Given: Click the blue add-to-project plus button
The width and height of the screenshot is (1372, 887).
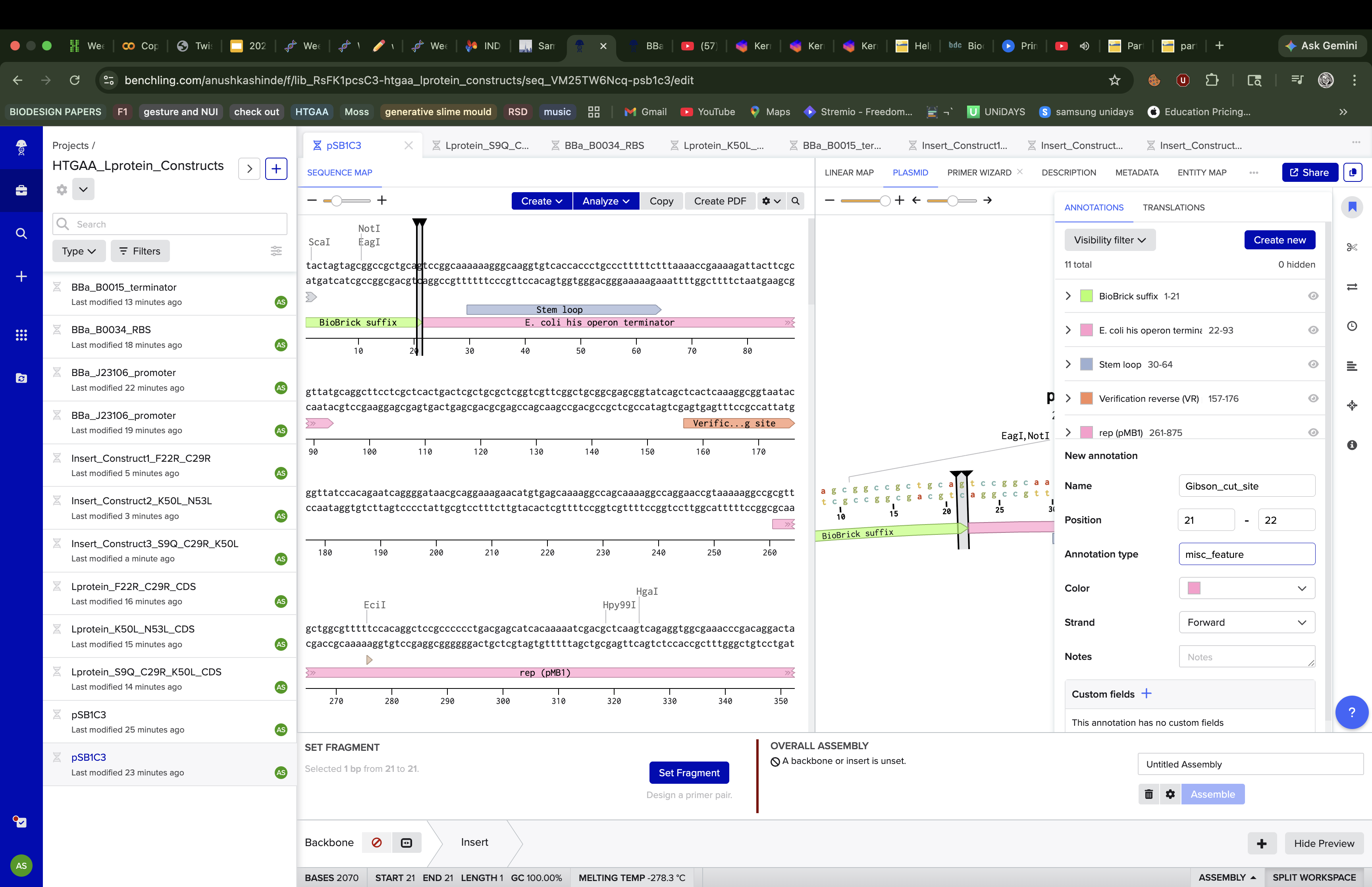Looking at the screenshot, I should click(276, 168).
